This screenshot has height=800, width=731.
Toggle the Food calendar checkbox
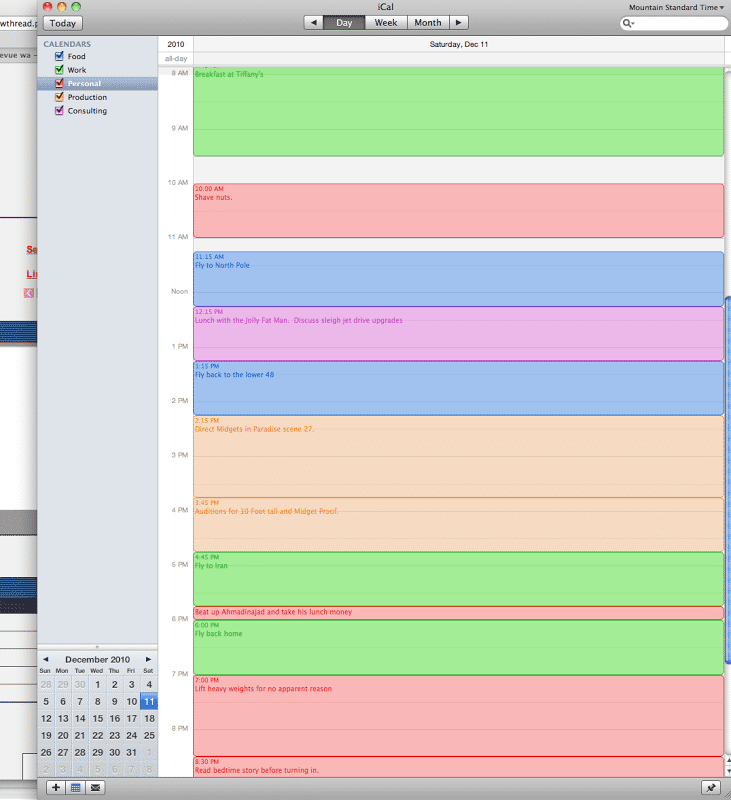(x=59, y=56)
